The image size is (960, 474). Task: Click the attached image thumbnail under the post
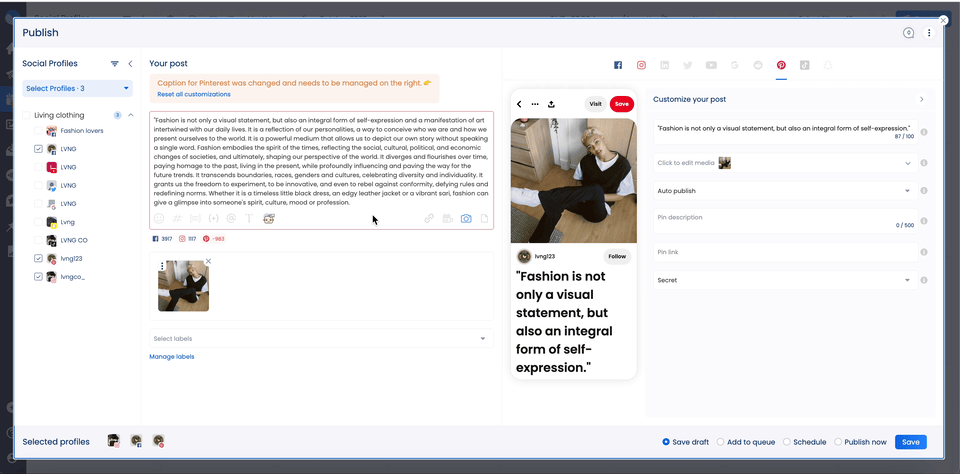(x=183, y=285)
